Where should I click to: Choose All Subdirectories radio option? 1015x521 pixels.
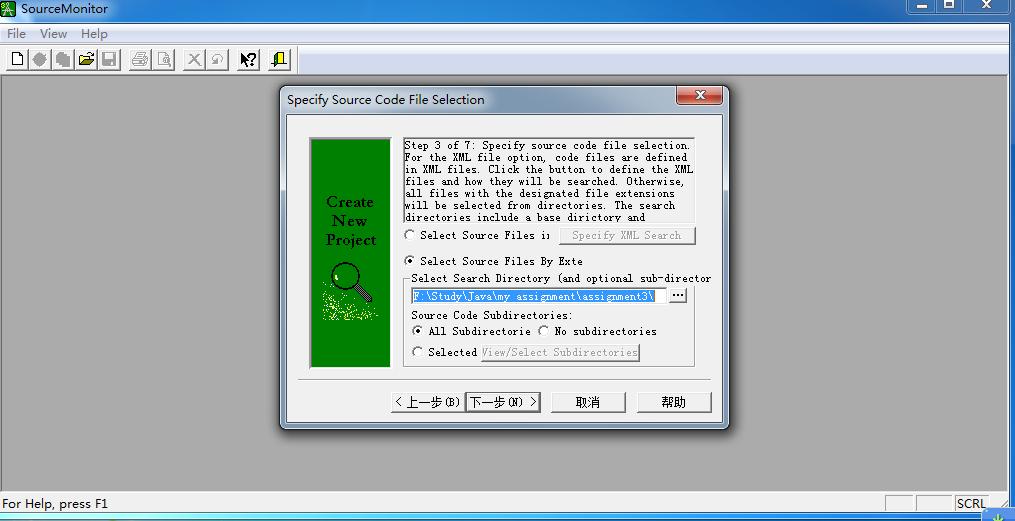pyautogui.click(x=418, y=331)
